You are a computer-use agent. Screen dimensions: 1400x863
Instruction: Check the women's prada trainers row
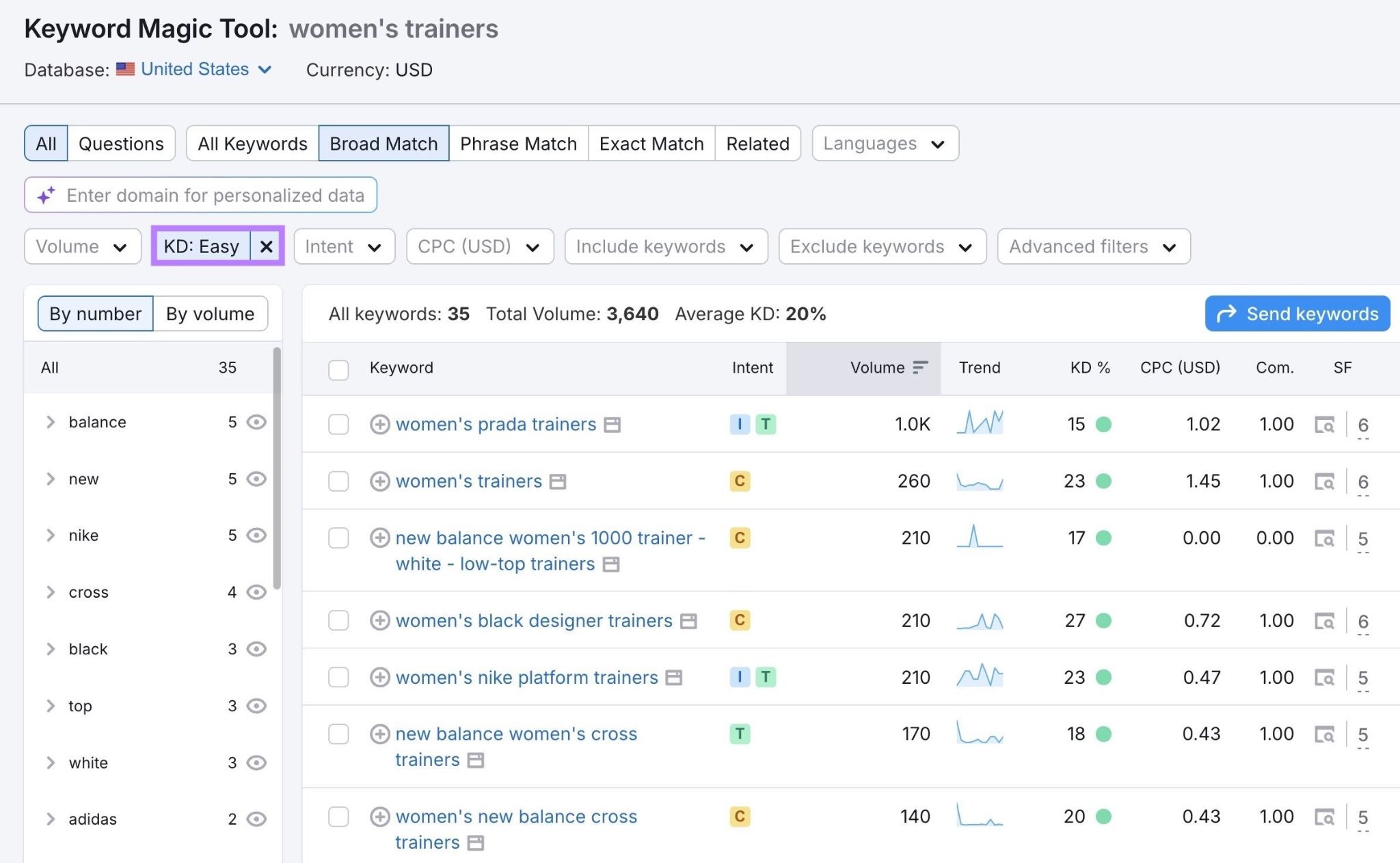[x=338, y=425]
